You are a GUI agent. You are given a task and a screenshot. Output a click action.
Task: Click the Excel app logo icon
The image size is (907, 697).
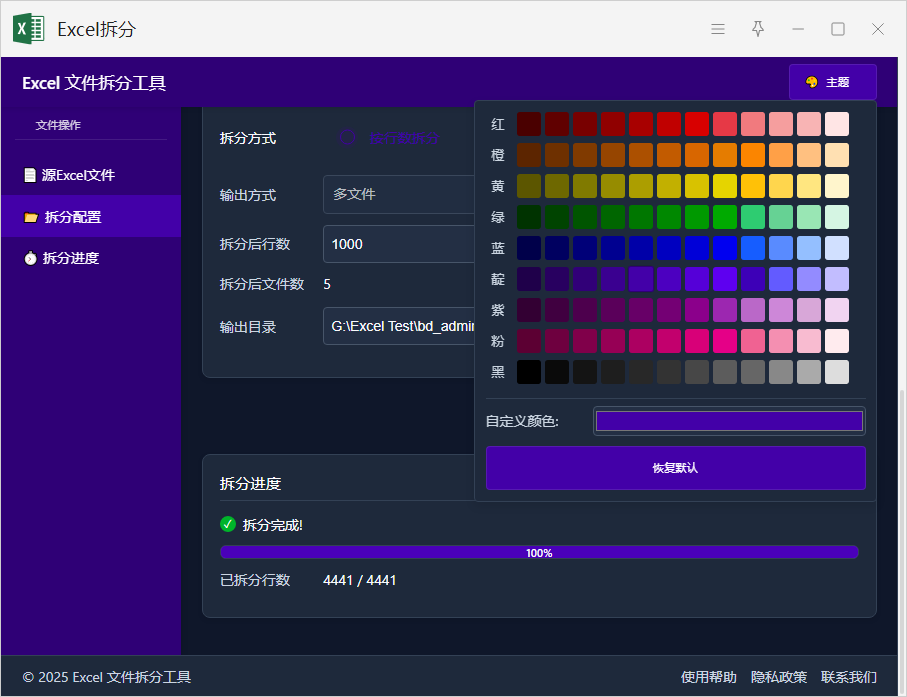pos(29,29)
